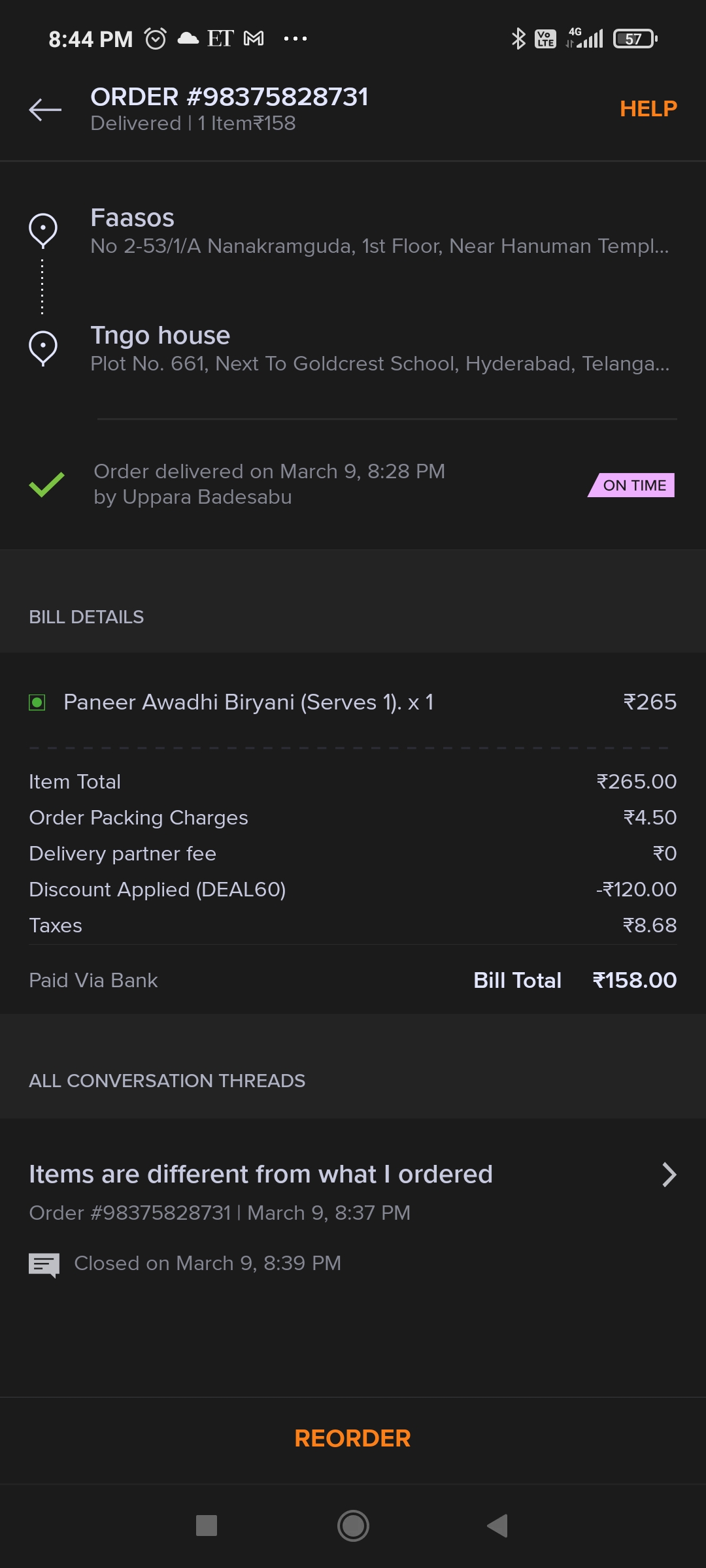Tap the green delivered checkmark icon

tap(46, 484)
